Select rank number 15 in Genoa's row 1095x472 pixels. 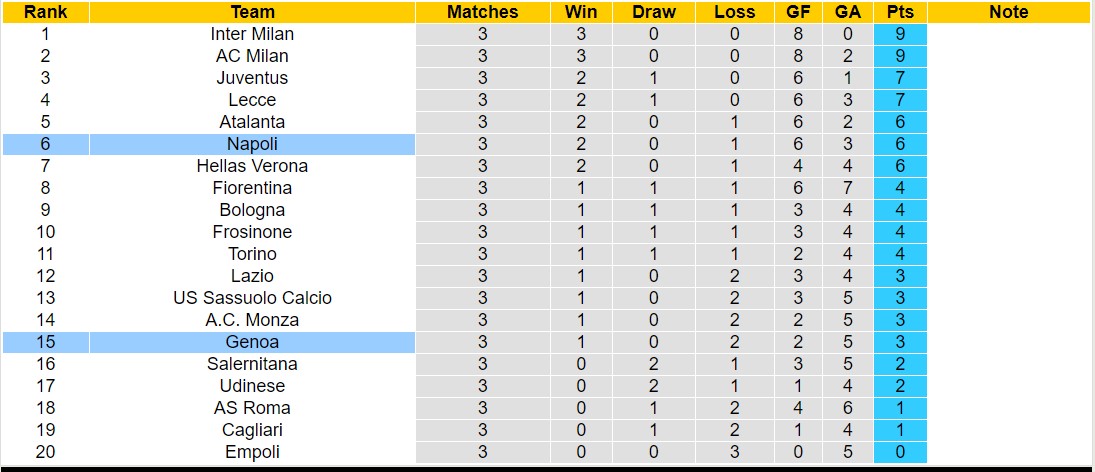click(45, 342)
